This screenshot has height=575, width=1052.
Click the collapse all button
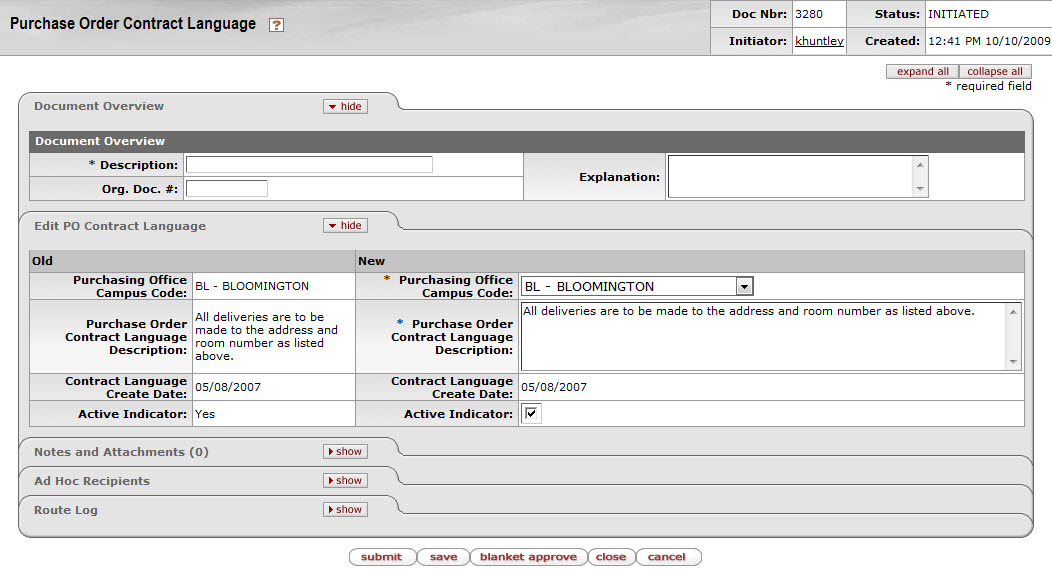[x=994, y=72]
